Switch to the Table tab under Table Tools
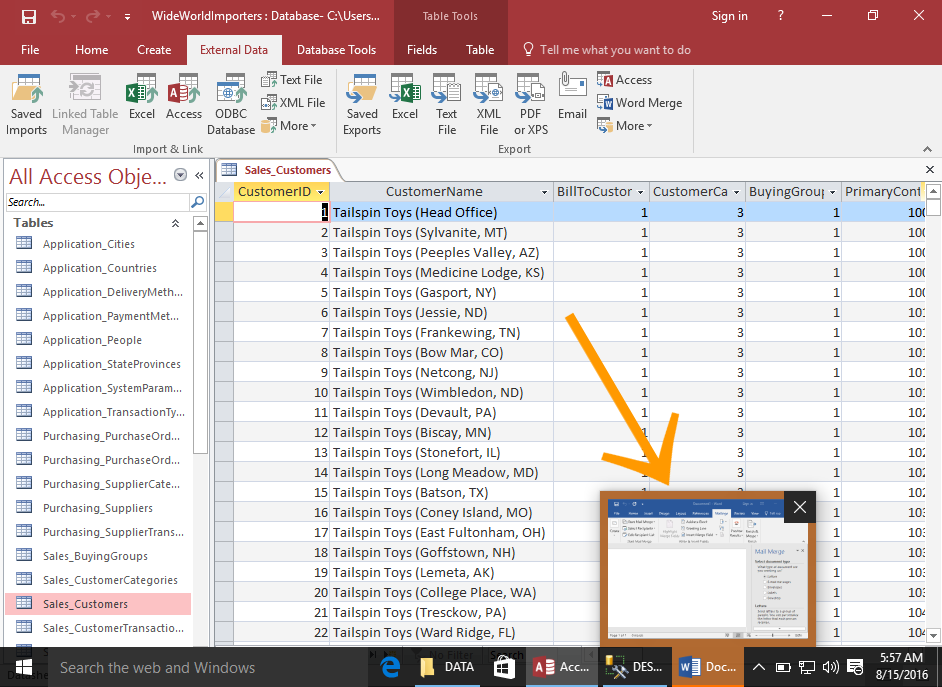Viewport: 942px width, 687px height. 480,50
